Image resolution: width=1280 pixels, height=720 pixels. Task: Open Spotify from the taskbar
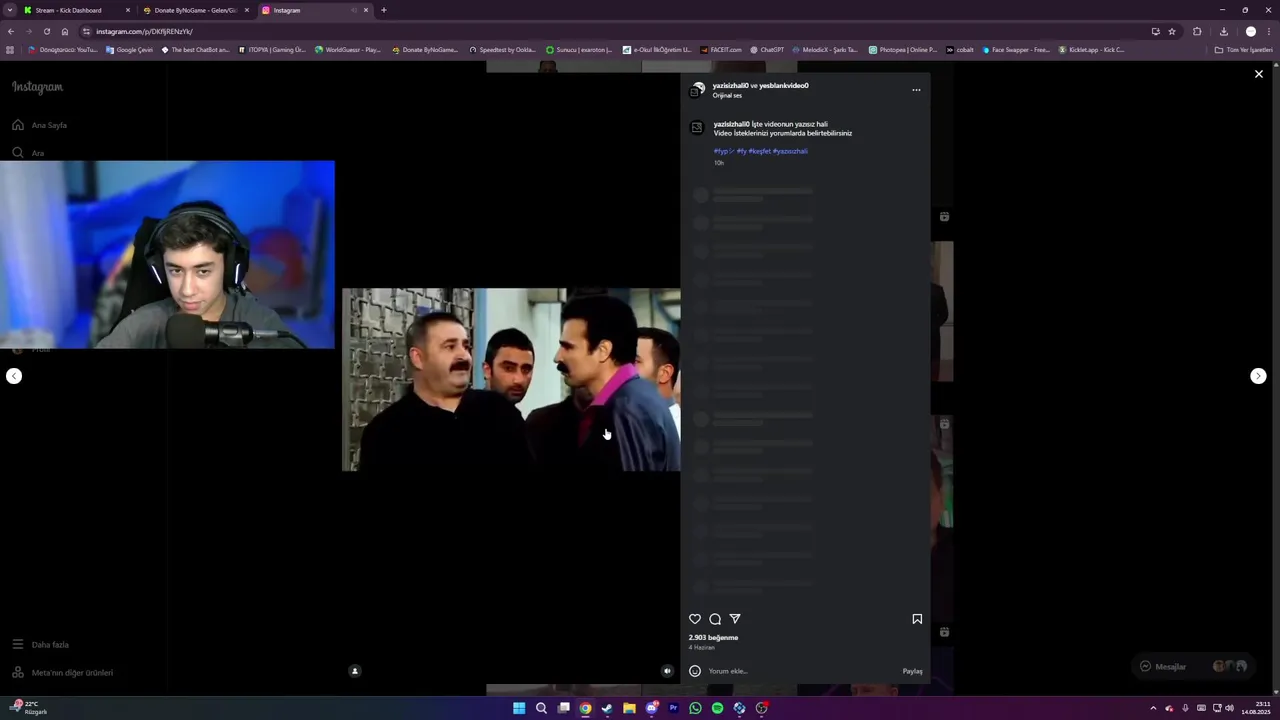pyautogui.click(x=717, y=708)
